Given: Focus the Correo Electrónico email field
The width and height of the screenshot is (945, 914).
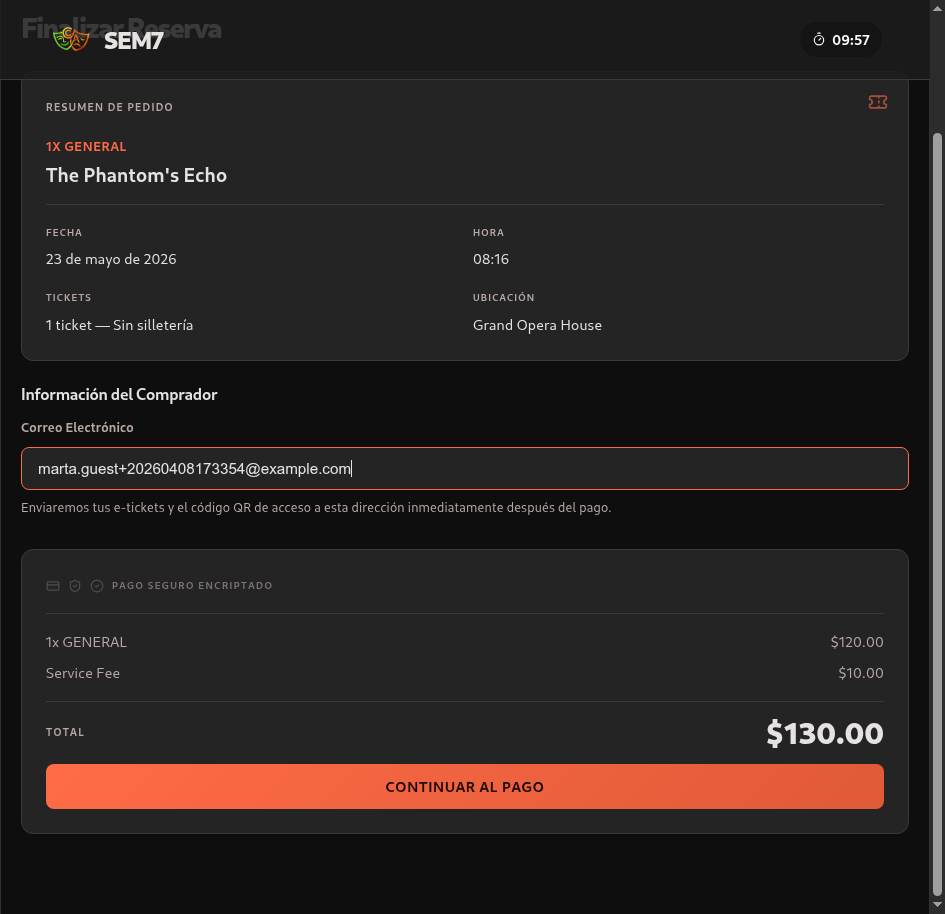Looking at the screenshot, I should click(x=464, y=469).
